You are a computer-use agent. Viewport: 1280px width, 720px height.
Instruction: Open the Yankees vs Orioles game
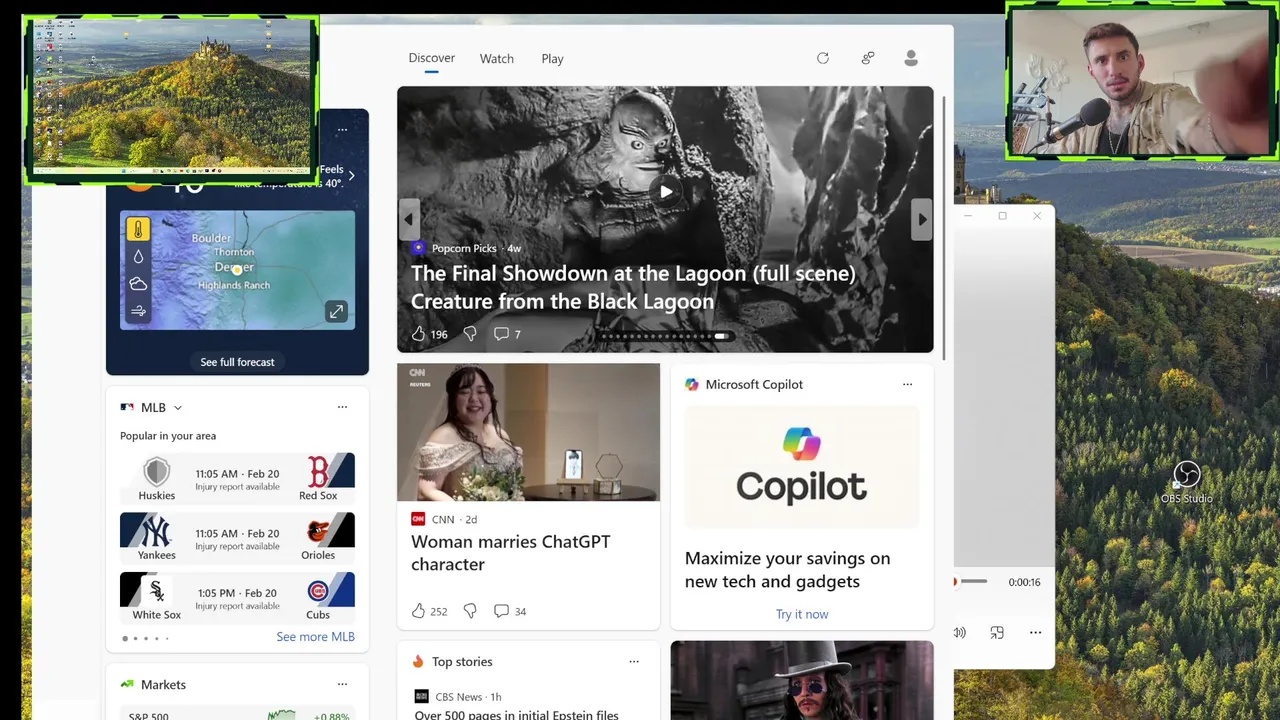(x=237, y=538)
